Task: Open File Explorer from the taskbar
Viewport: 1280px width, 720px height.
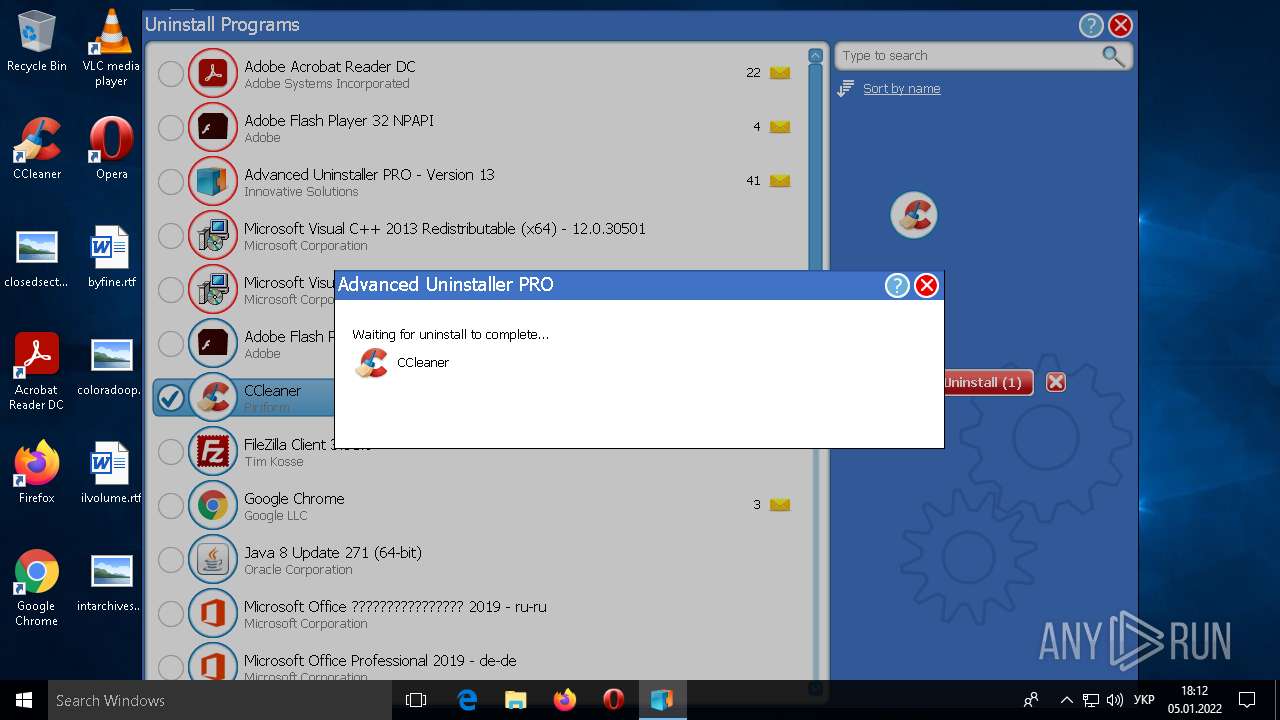Action: [x=516, y=700]
